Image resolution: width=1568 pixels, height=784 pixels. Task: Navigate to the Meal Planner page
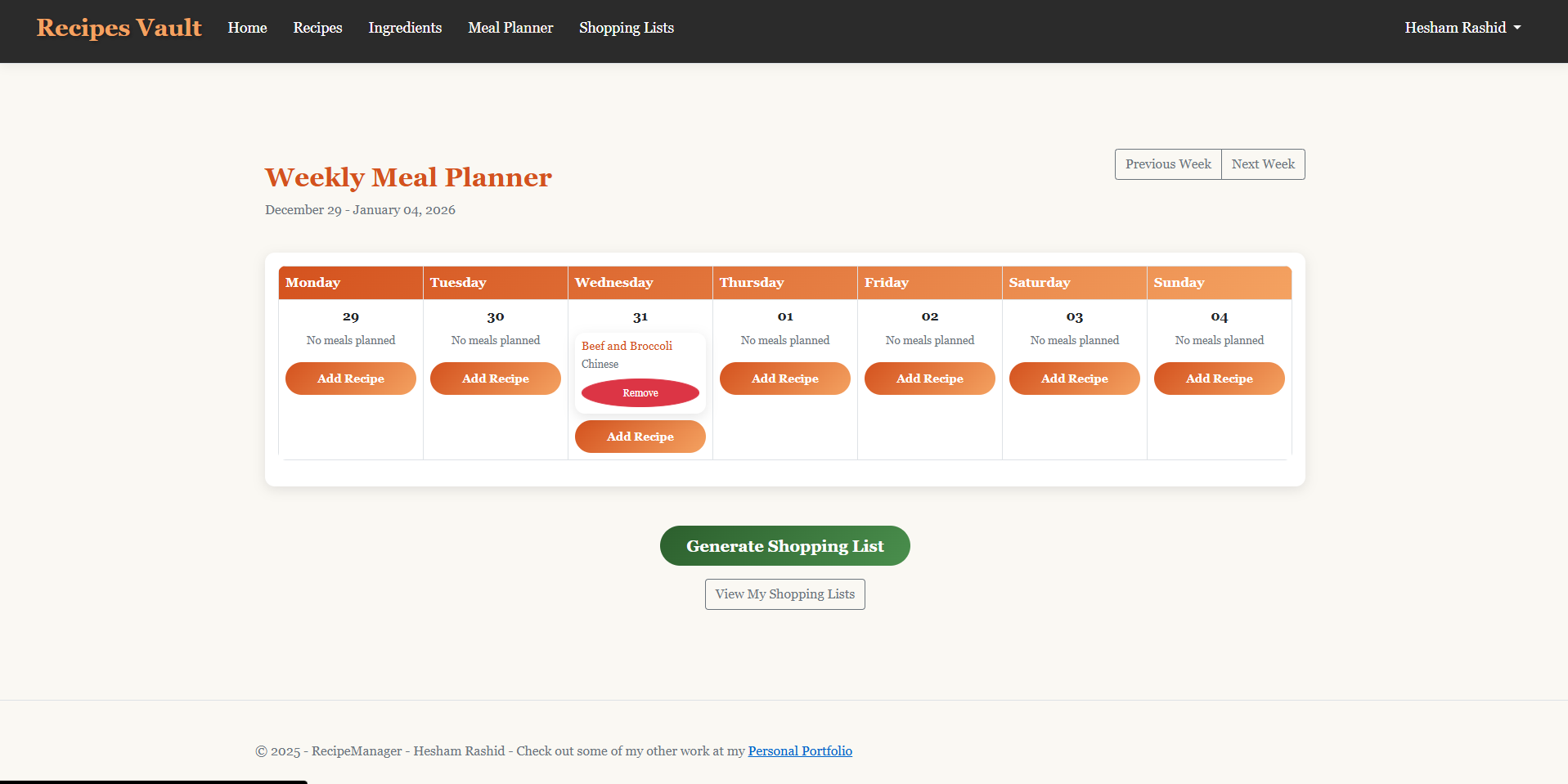point(510,27)
